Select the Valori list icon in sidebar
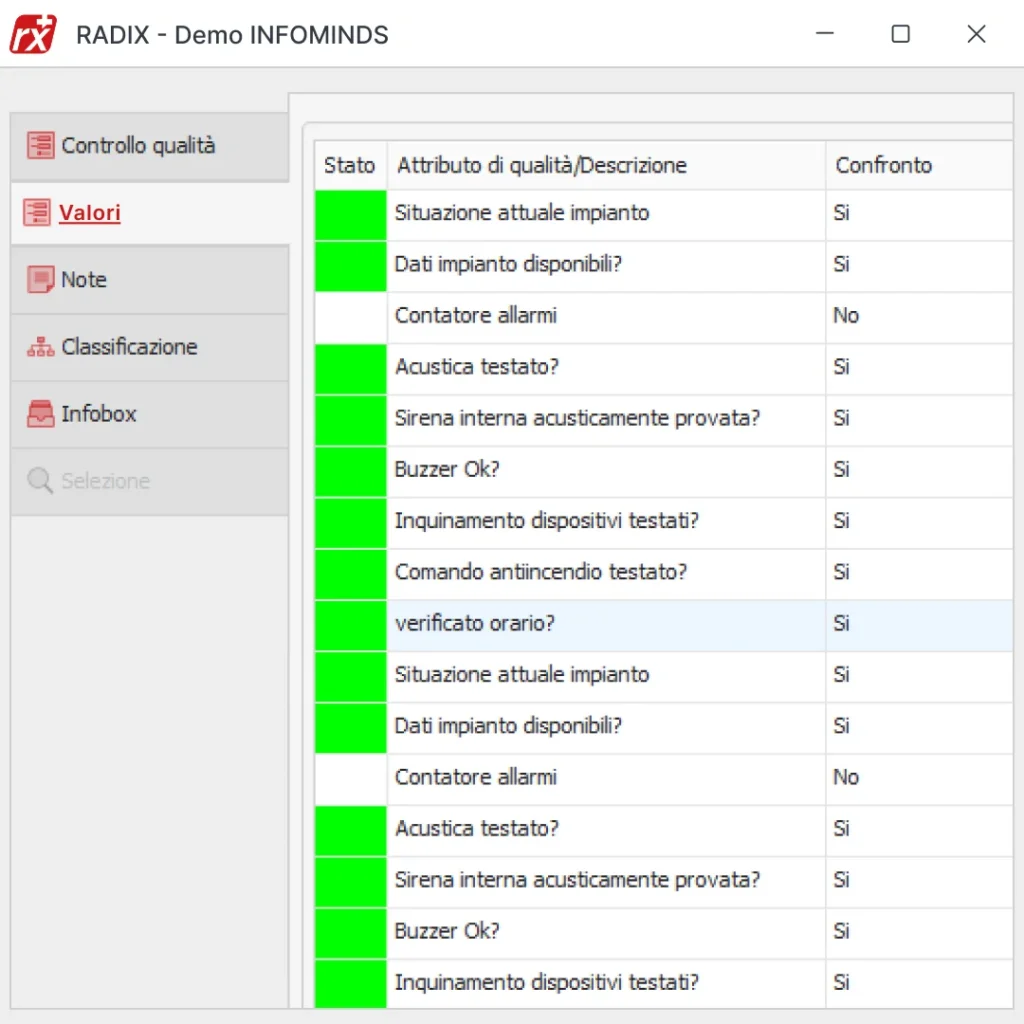The width and height of the screenshot is (1024, 1024). point(40,212)
